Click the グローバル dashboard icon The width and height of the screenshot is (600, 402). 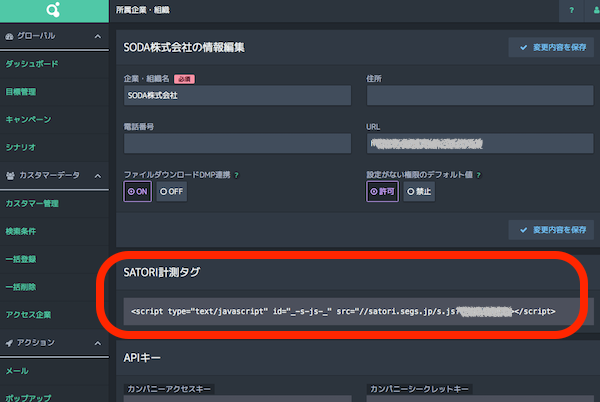coord(9,36)
